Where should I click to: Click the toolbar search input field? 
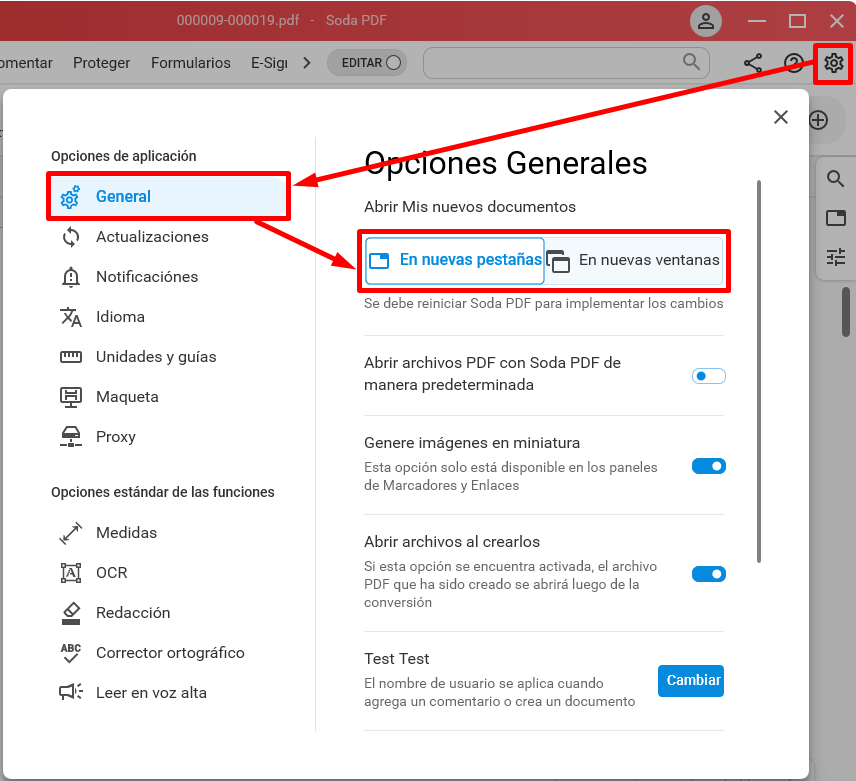point(566,63)
